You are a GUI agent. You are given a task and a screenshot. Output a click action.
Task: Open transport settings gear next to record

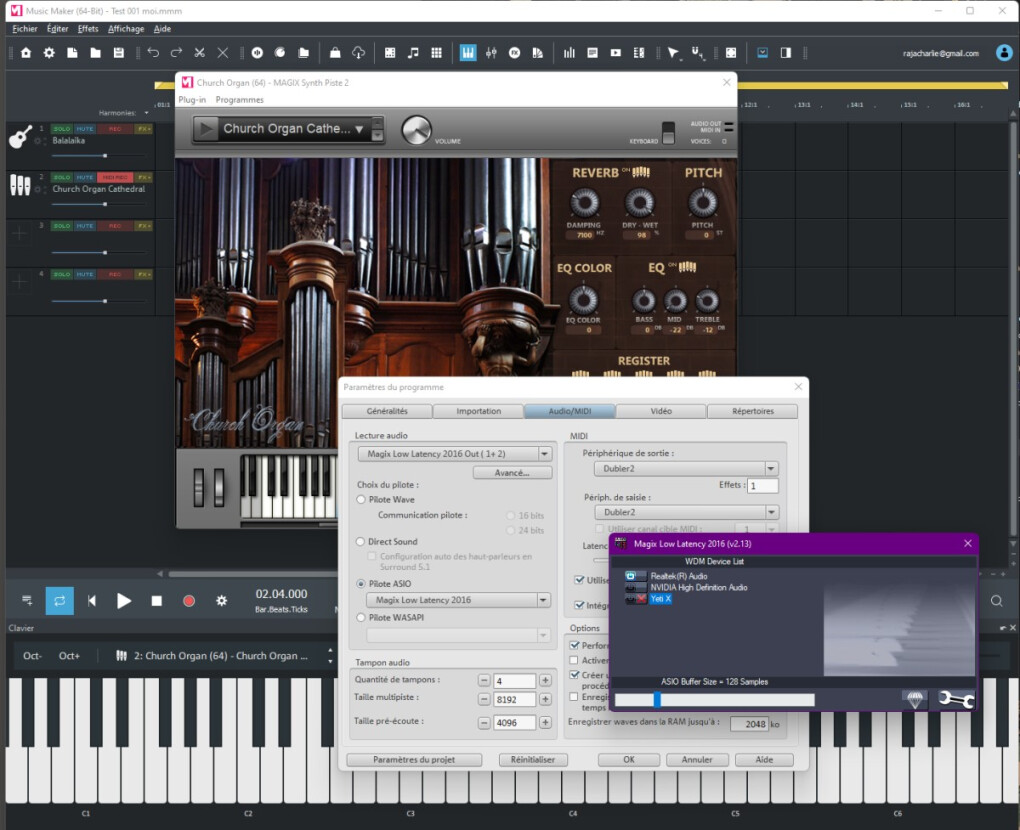click(x=221, y=600)
